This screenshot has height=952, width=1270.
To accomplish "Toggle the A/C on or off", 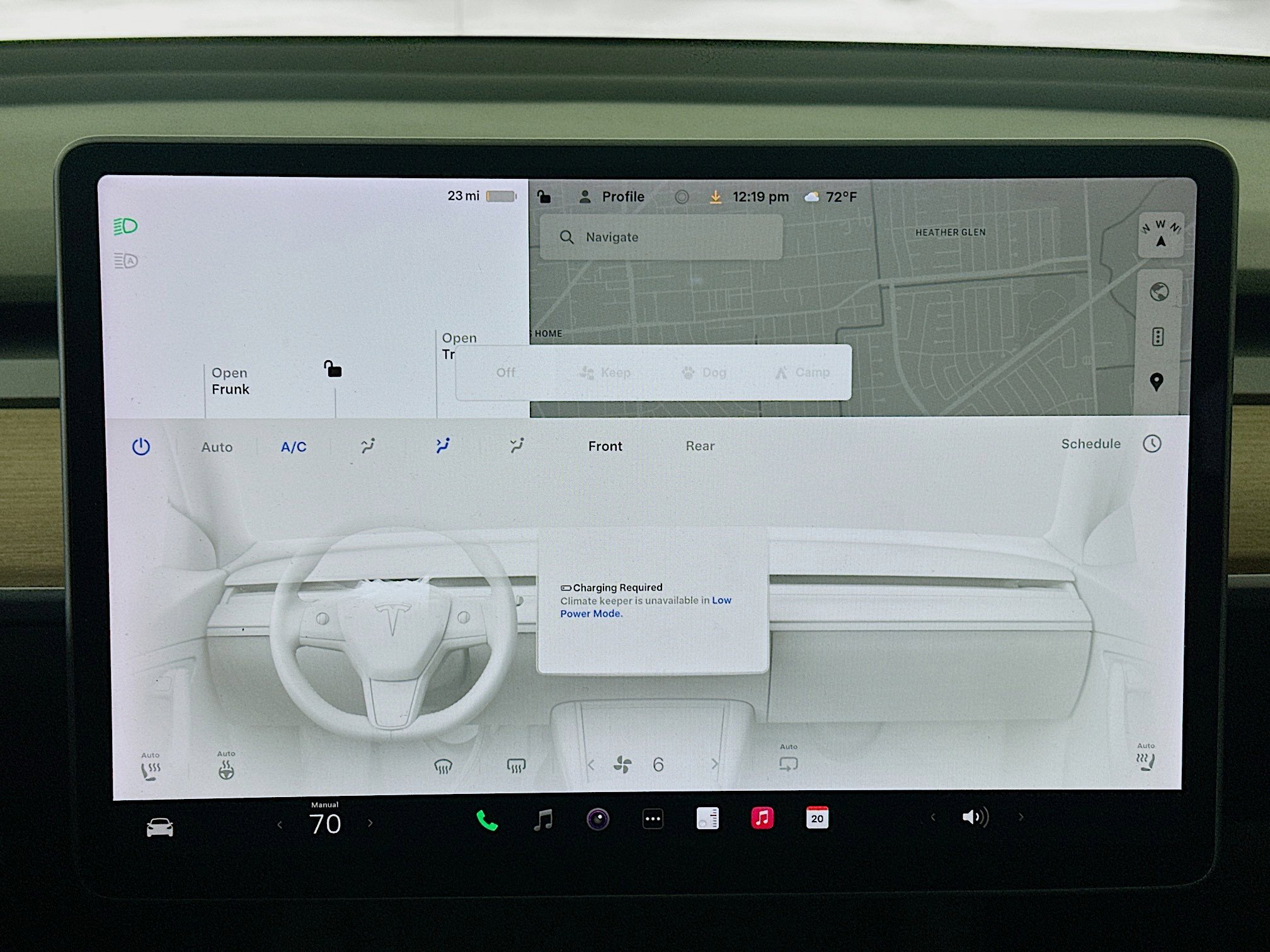I will coord(292,447).
